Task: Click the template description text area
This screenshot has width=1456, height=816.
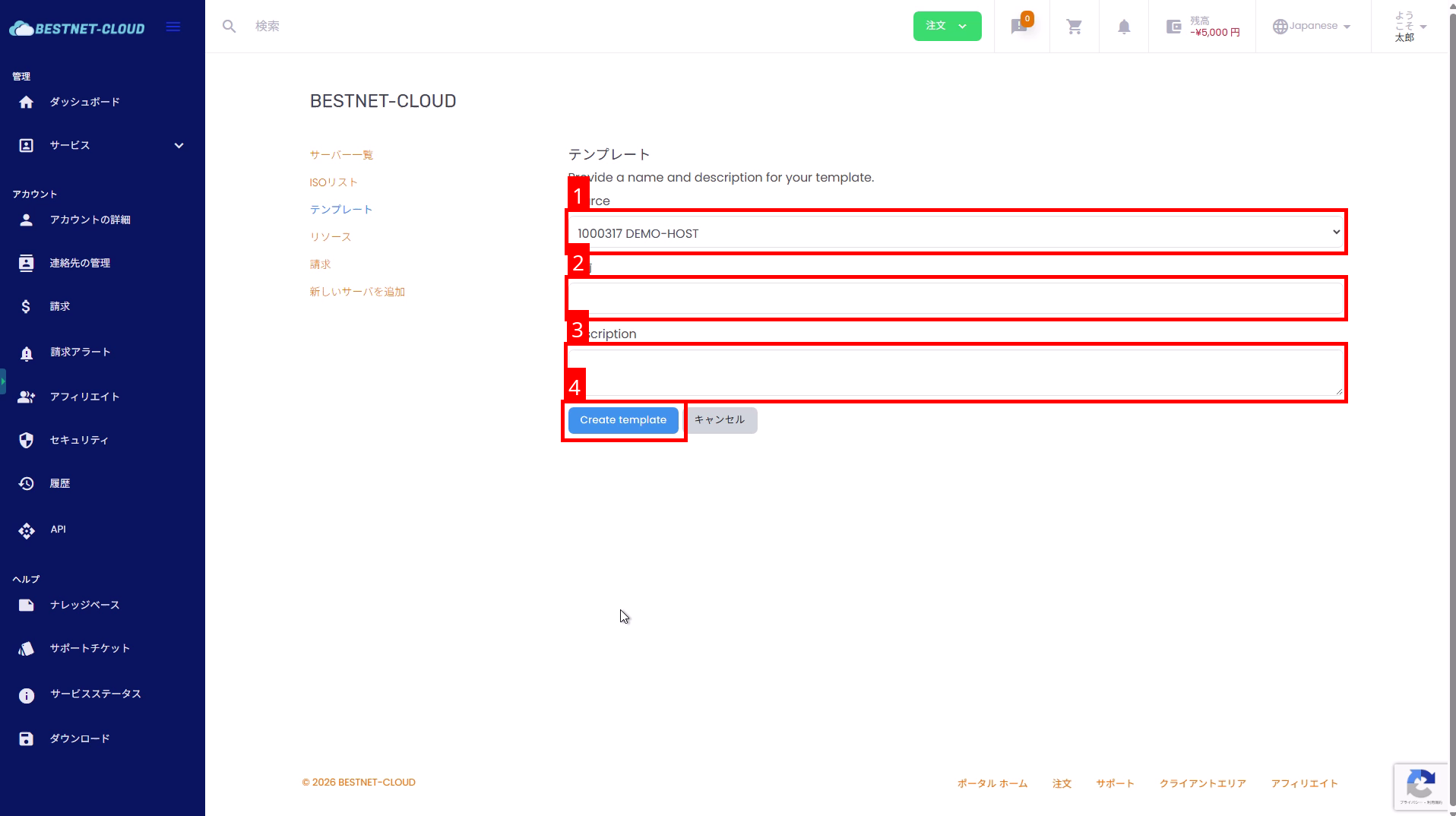Action: click(955, 372)
